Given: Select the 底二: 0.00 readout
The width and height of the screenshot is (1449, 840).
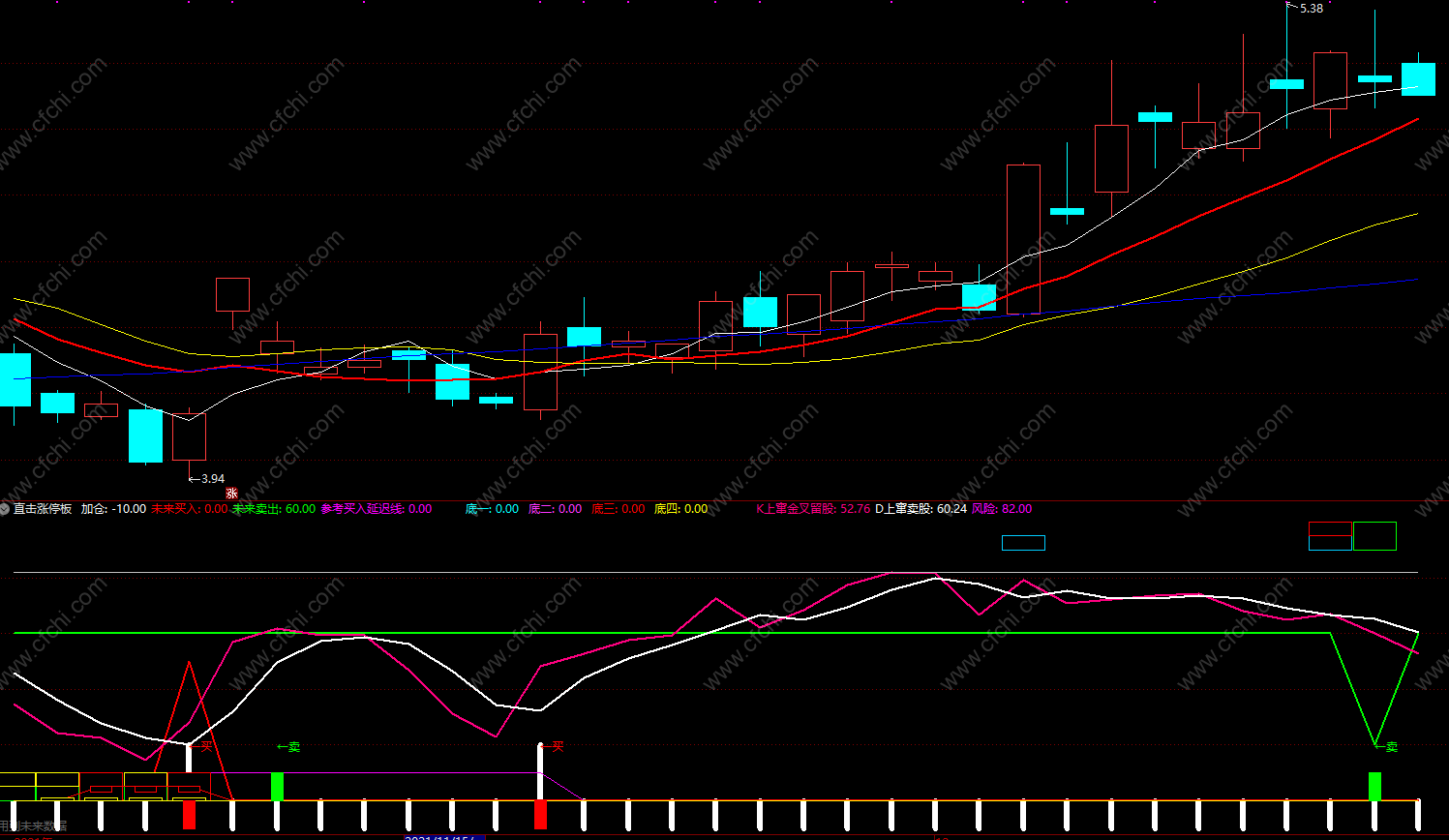Looking at the screenshot, I should (x=555, y=509).
